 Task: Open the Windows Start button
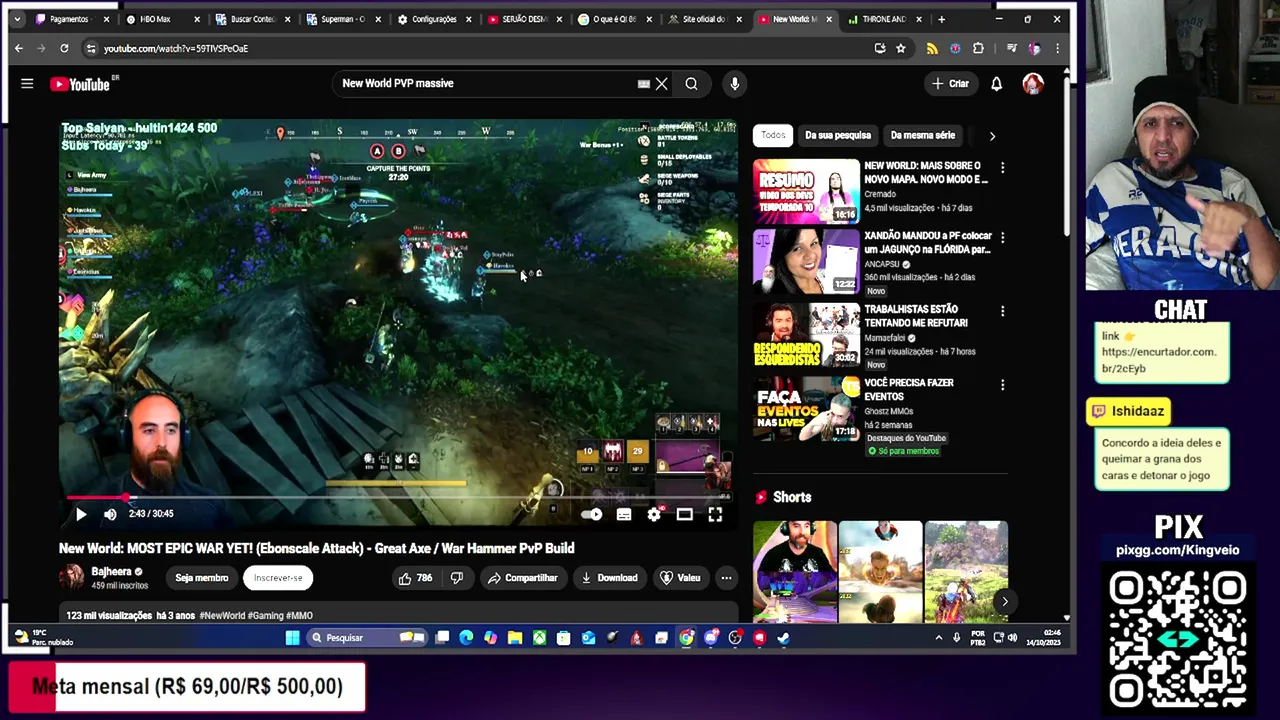(292, 638)
